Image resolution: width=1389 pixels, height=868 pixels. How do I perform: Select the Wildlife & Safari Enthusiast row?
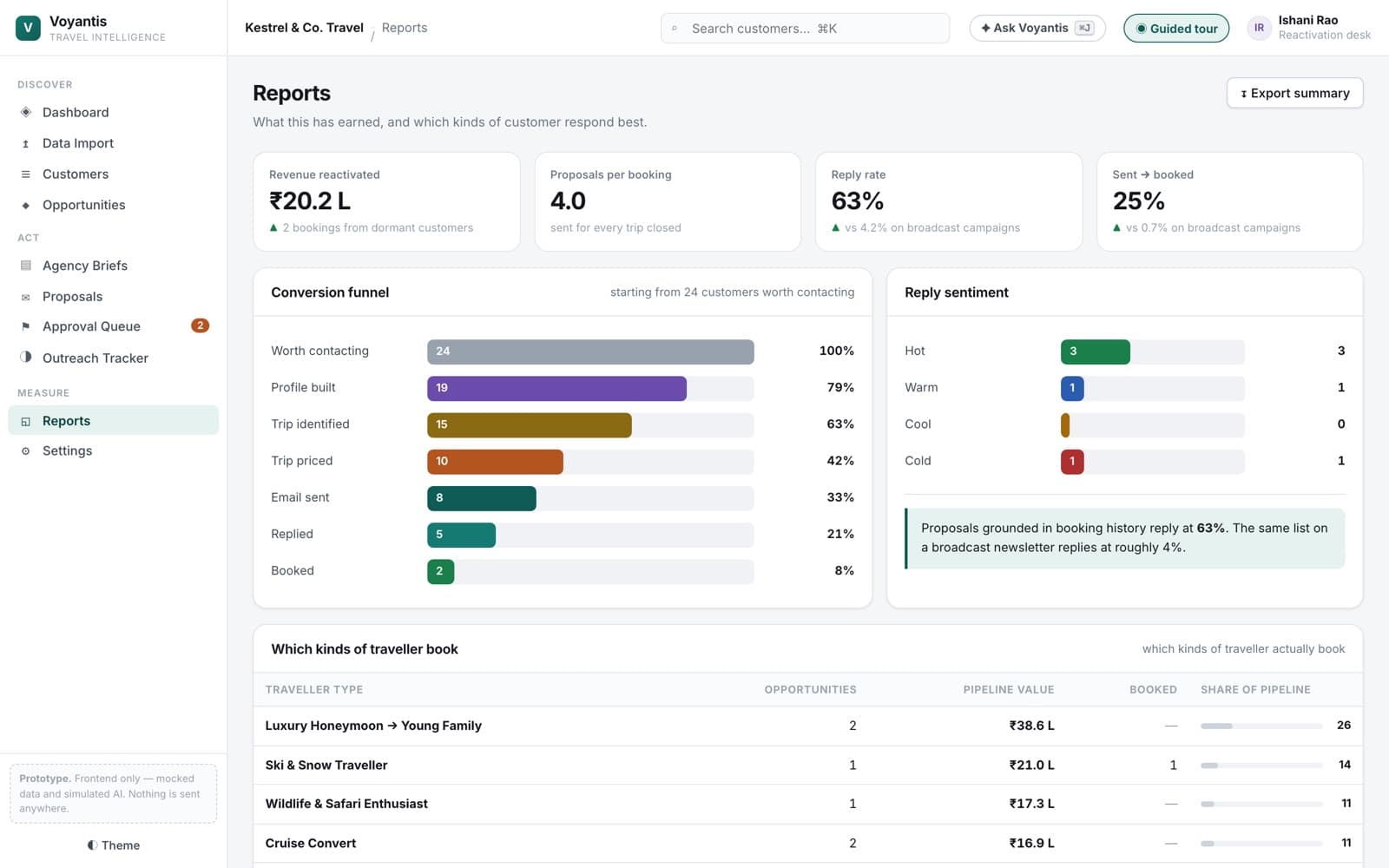807,804
